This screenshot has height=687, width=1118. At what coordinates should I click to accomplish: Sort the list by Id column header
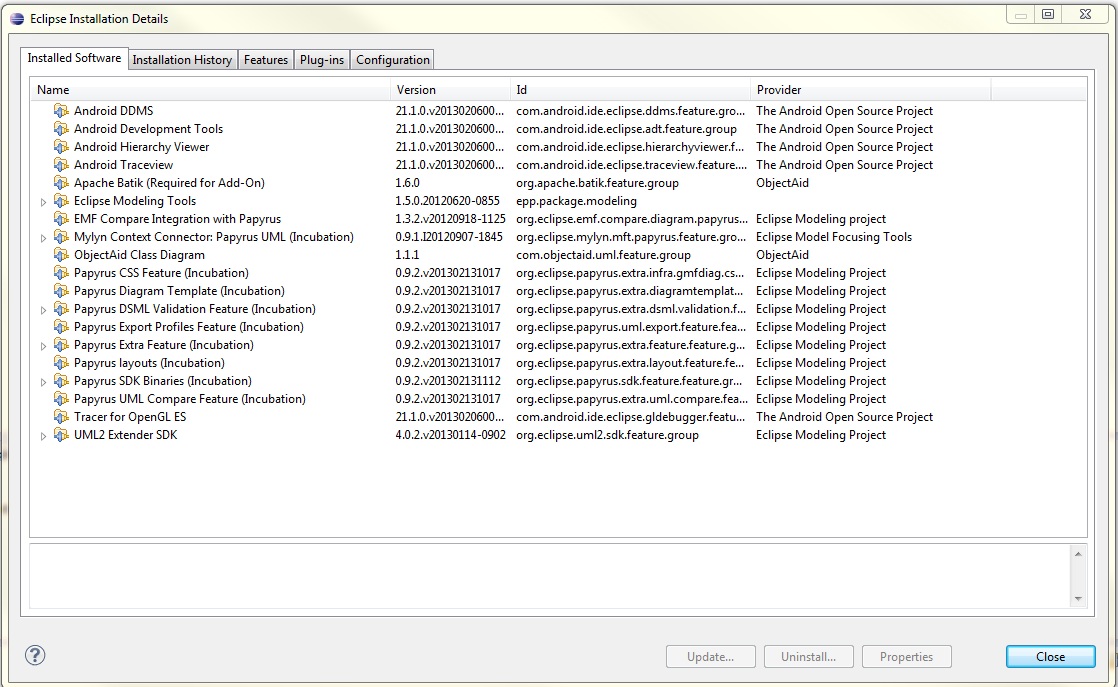[x=630, y=90]
